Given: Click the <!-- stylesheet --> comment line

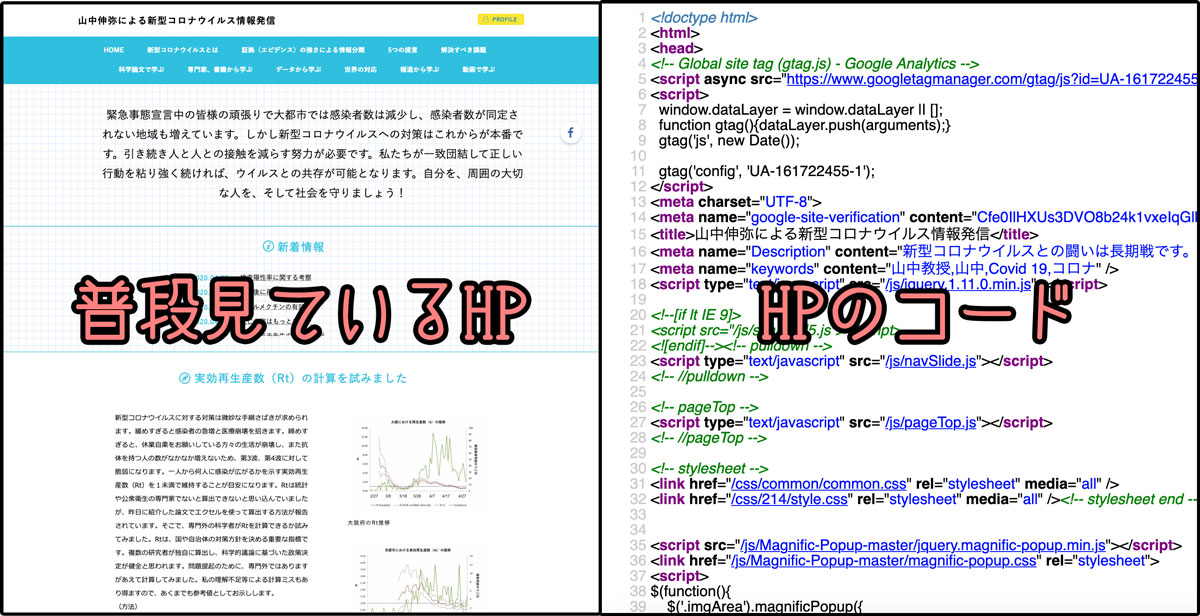Looking at the screenshot, I should coord(709,470).
